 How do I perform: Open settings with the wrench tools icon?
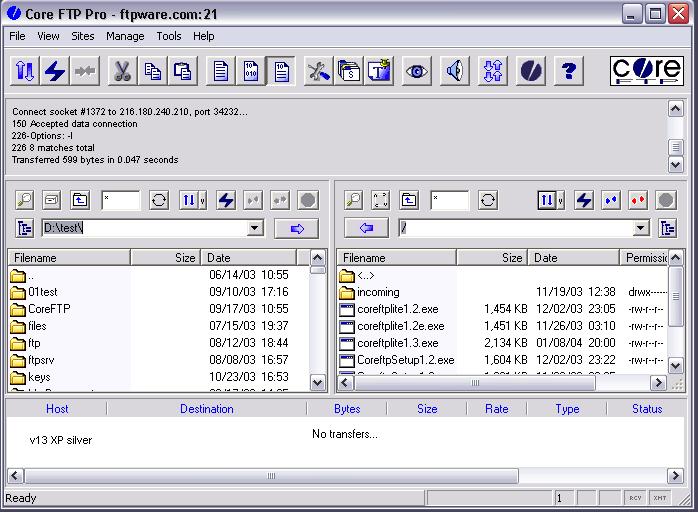[x=318, y=71]
